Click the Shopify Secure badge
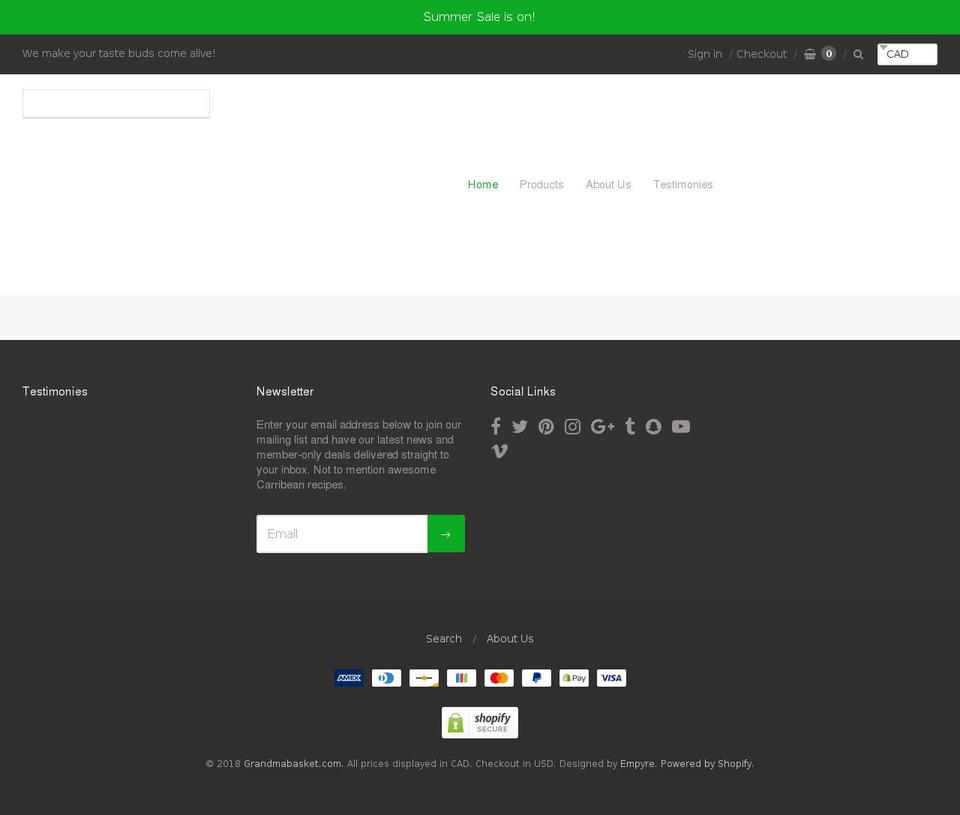Screen dimensions: 960x815 (x=480, y=723)
